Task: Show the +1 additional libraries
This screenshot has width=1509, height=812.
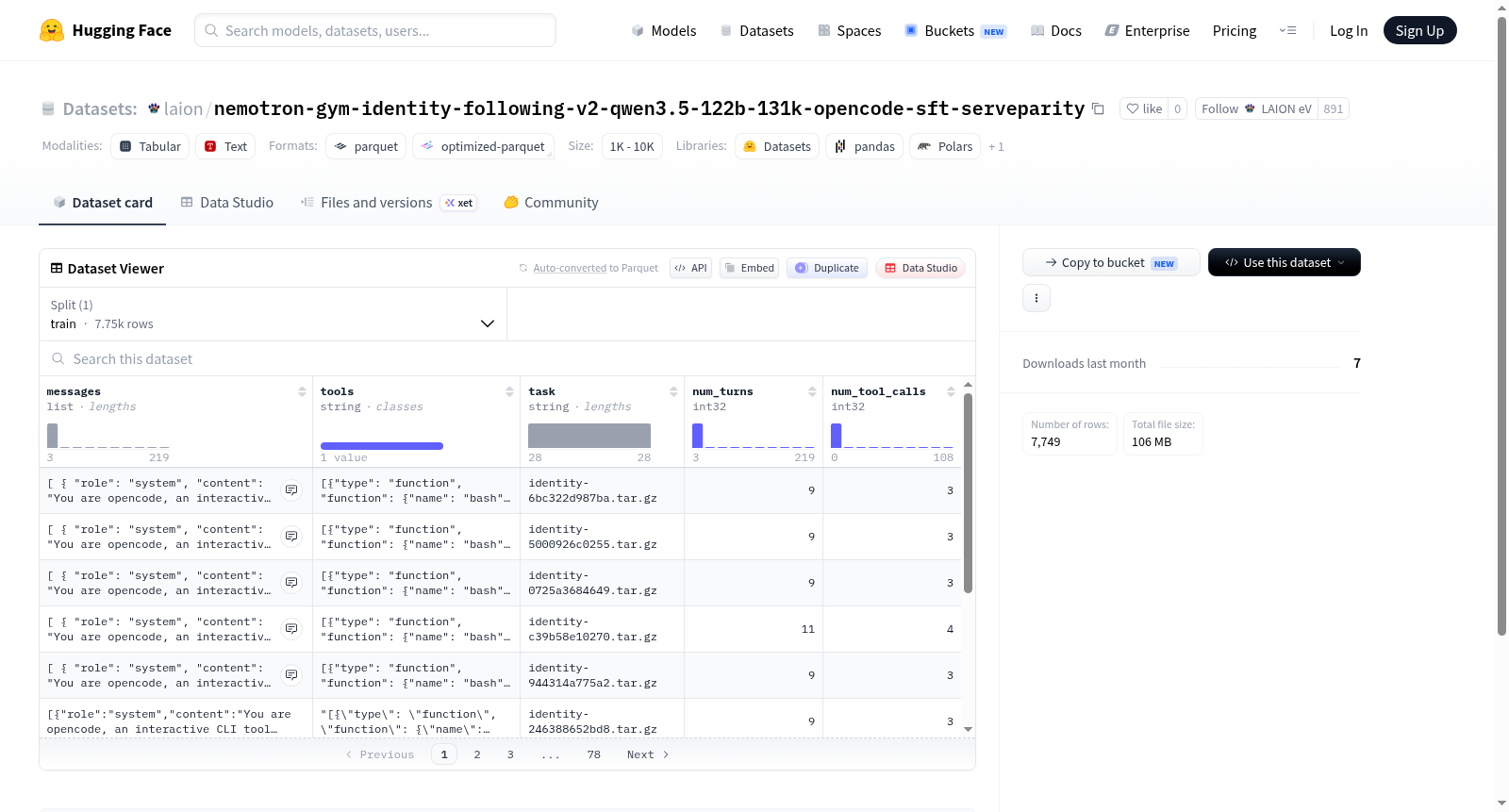Action: (x=996, y=147)
